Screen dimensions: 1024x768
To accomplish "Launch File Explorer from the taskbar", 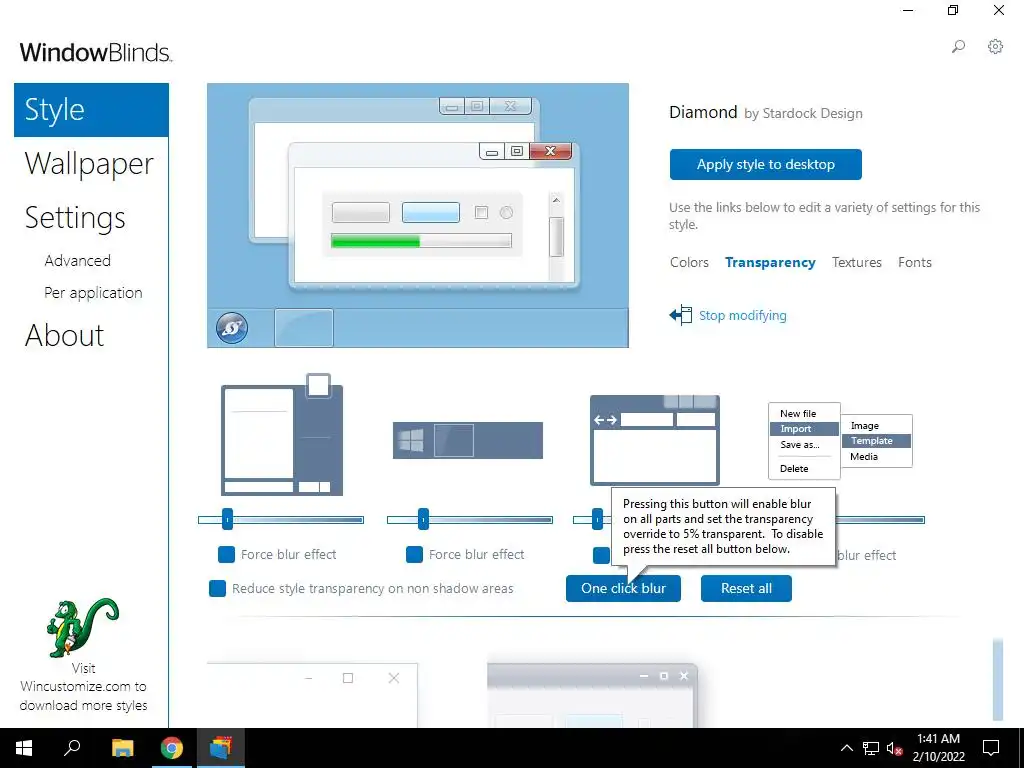I will tap(122, 748).
